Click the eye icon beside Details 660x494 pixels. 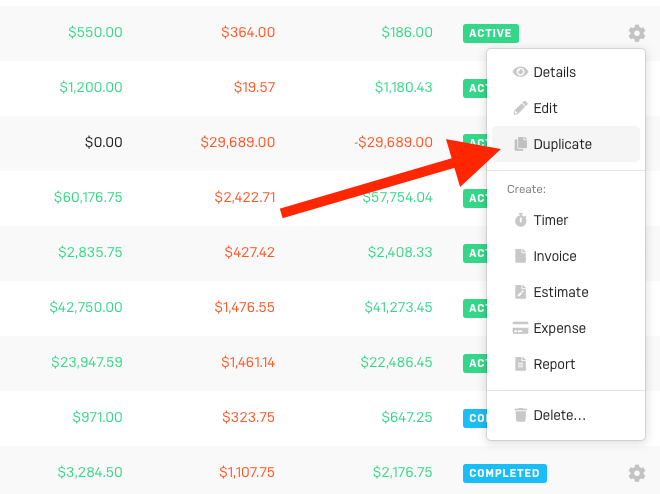520,72
